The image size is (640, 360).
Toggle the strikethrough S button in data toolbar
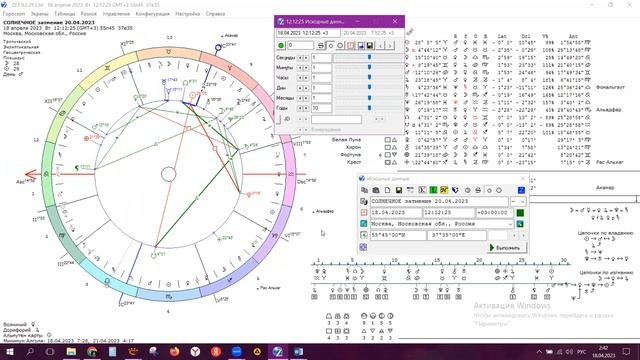coord(478,190)
